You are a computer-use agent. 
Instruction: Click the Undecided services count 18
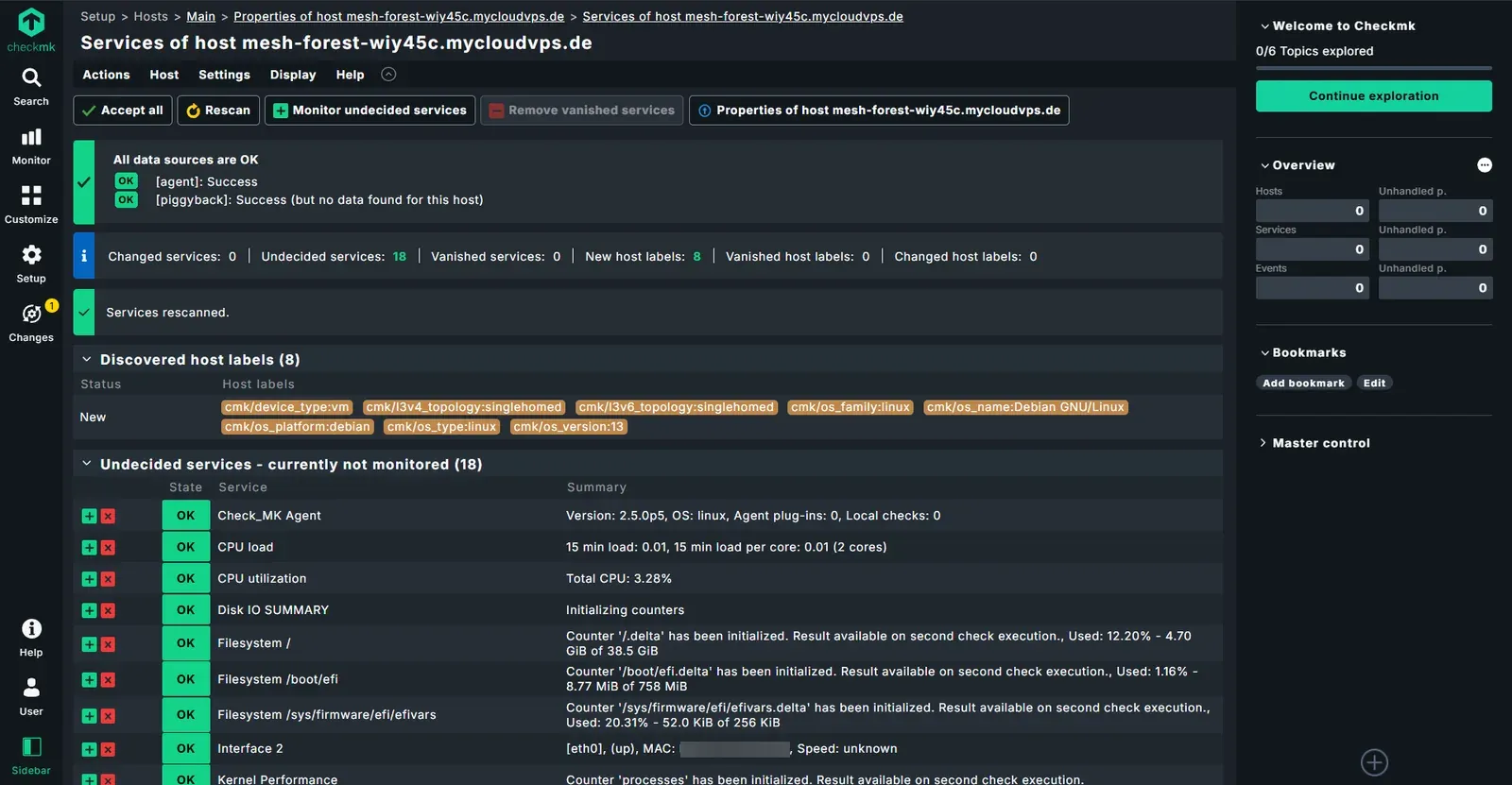400,257
